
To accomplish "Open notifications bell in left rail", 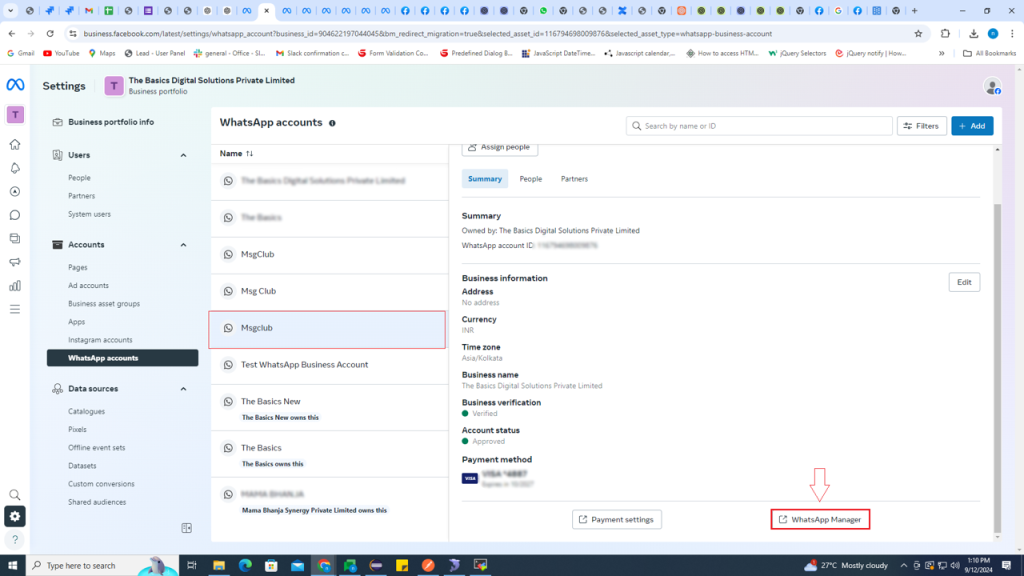I will (x=15, y=168).
